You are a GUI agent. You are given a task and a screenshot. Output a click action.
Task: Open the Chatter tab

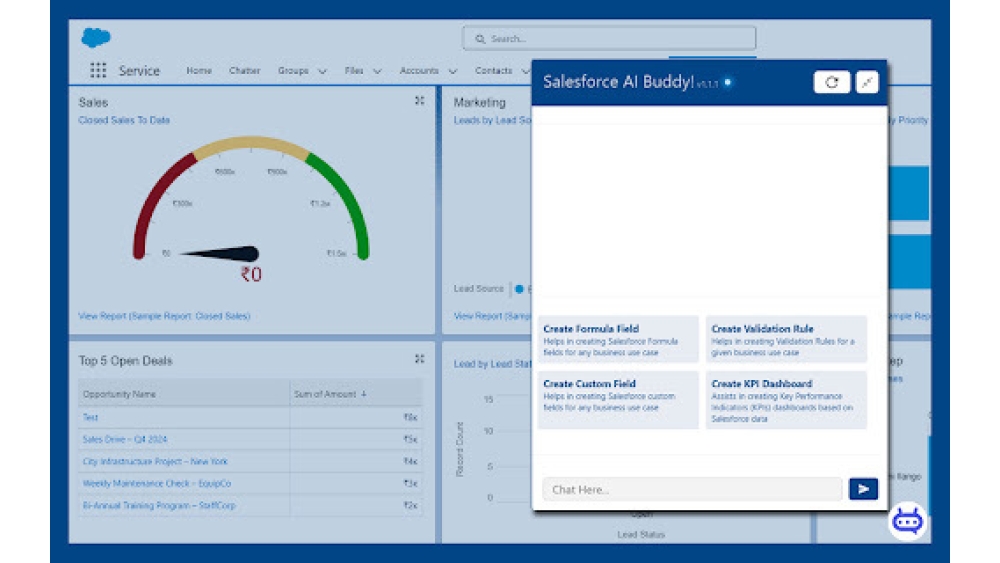244,71
